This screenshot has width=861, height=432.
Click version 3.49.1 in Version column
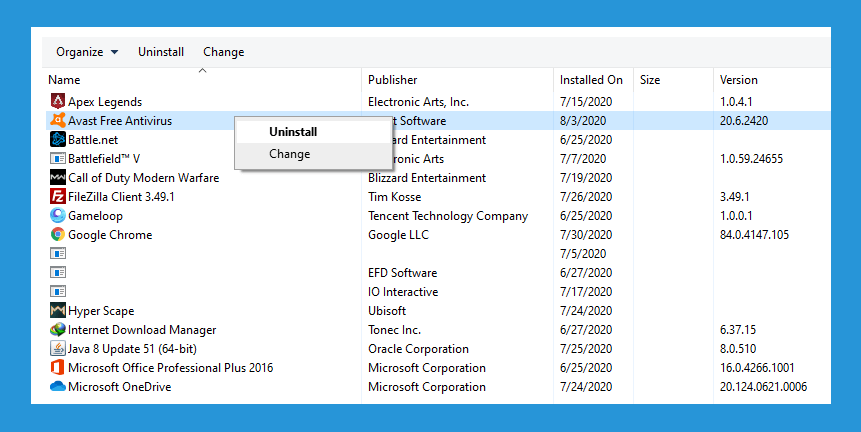734,197
